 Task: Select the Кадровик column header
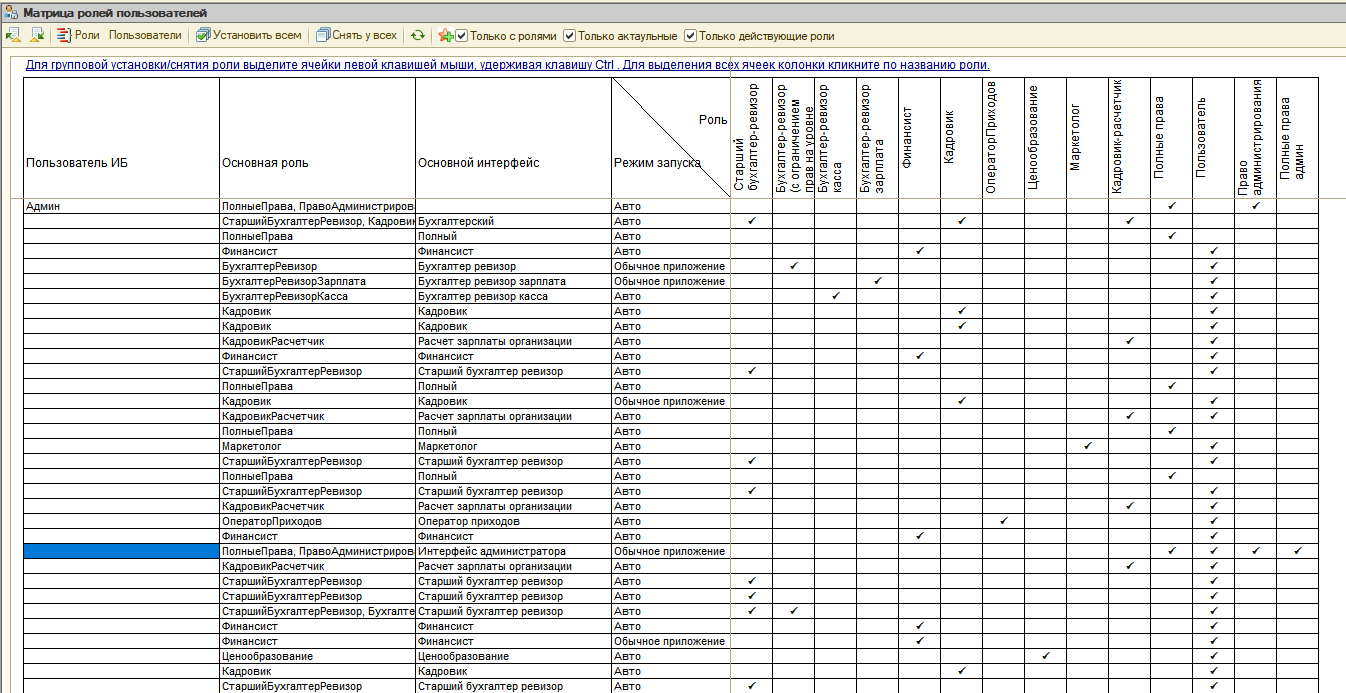(961, 138)
